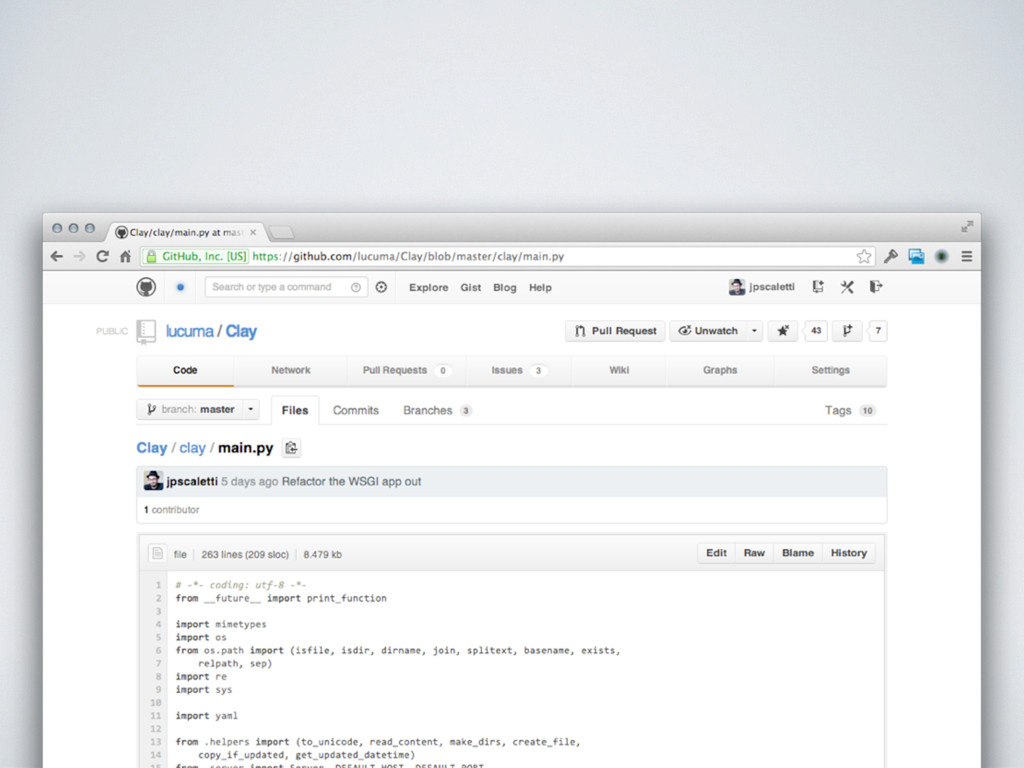
Task: Copy file path with clipboard icon
Action: click(291, 448)
